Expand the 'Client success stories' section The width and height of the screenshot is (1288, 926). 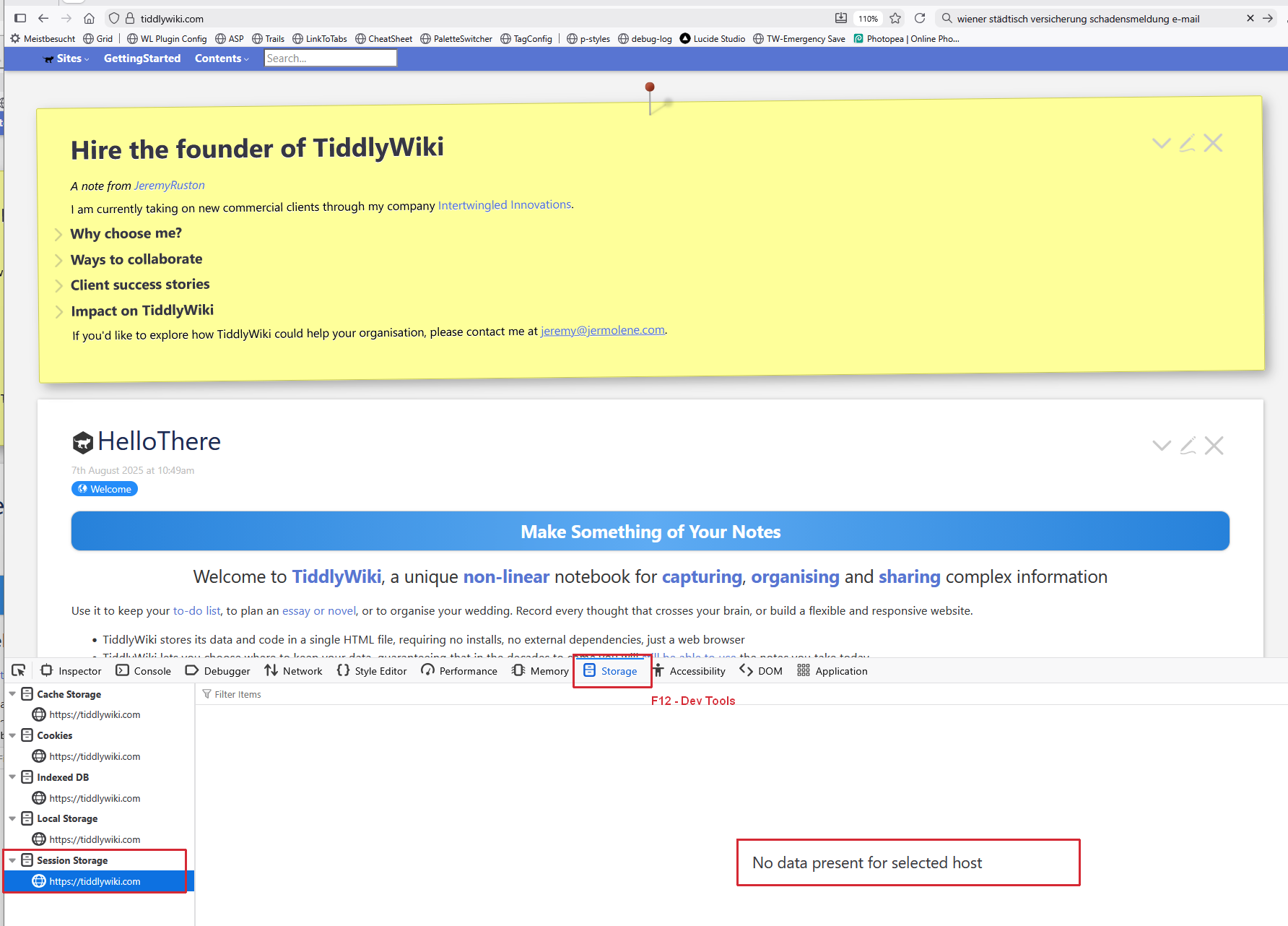tap(58, 285)
